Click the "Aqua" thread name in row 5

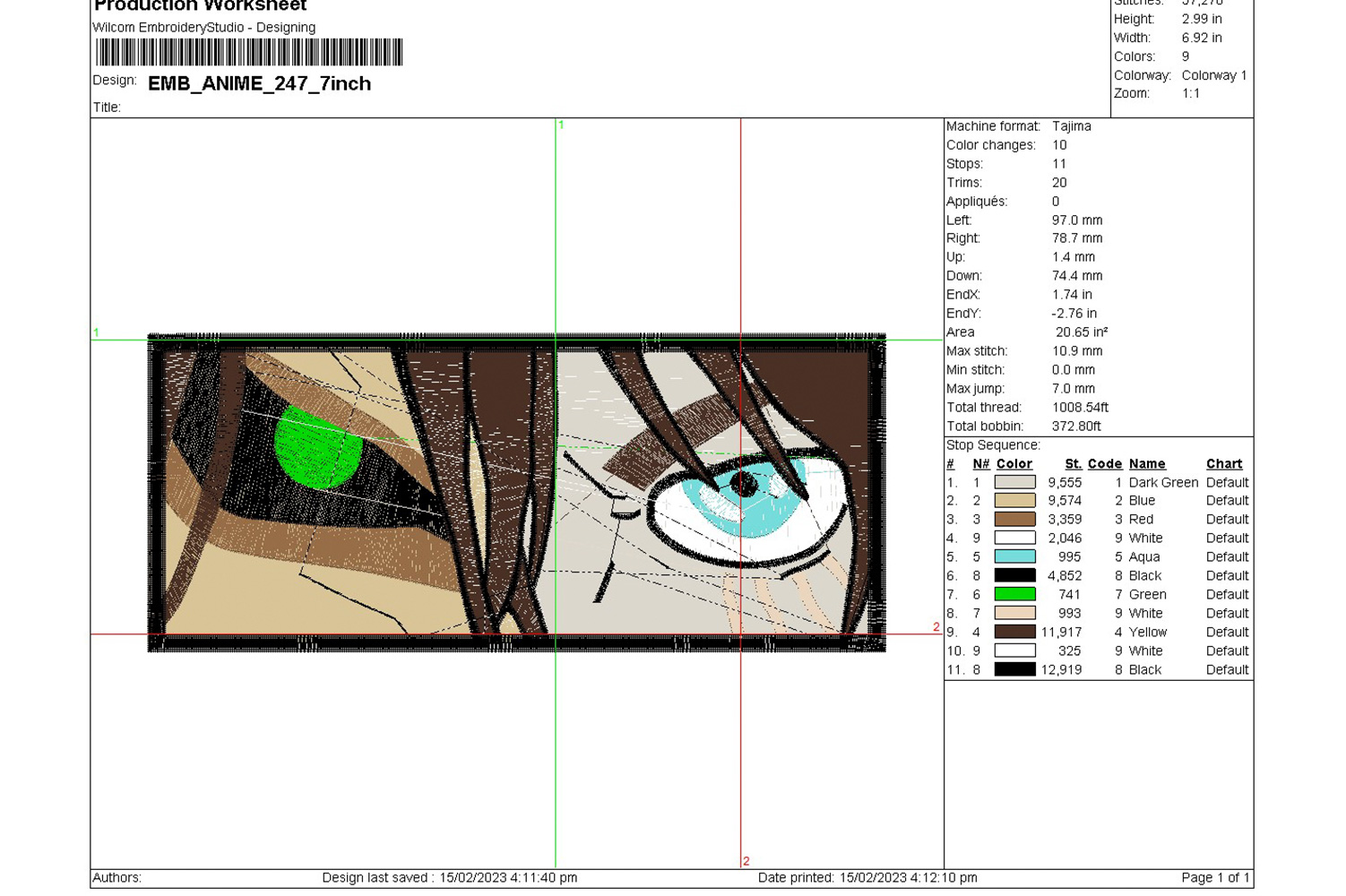pos(1144,556)
